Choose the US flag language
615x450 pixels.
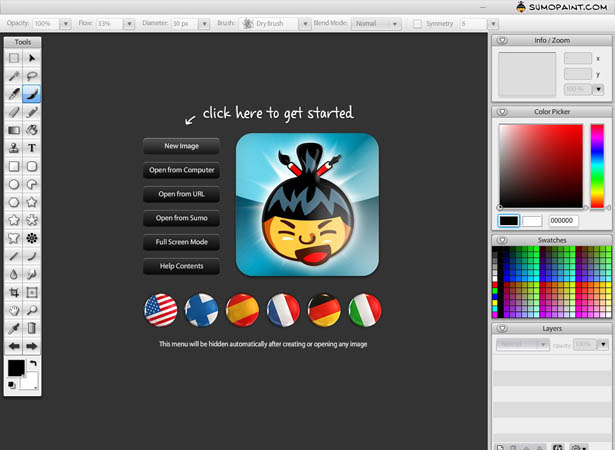pos(160,310)
